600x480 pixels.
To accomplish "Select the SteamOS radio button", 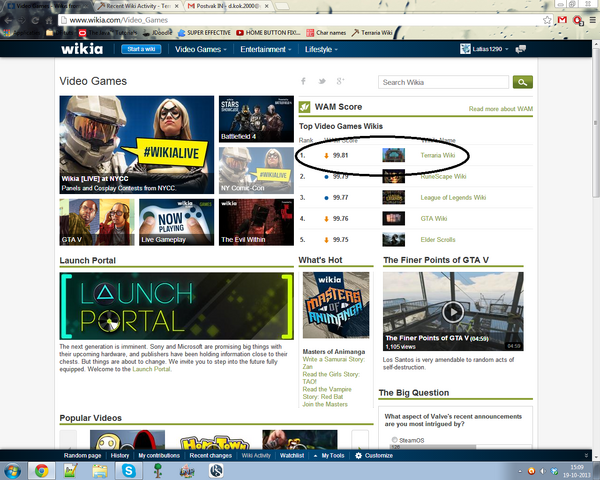I will (395, 440).
